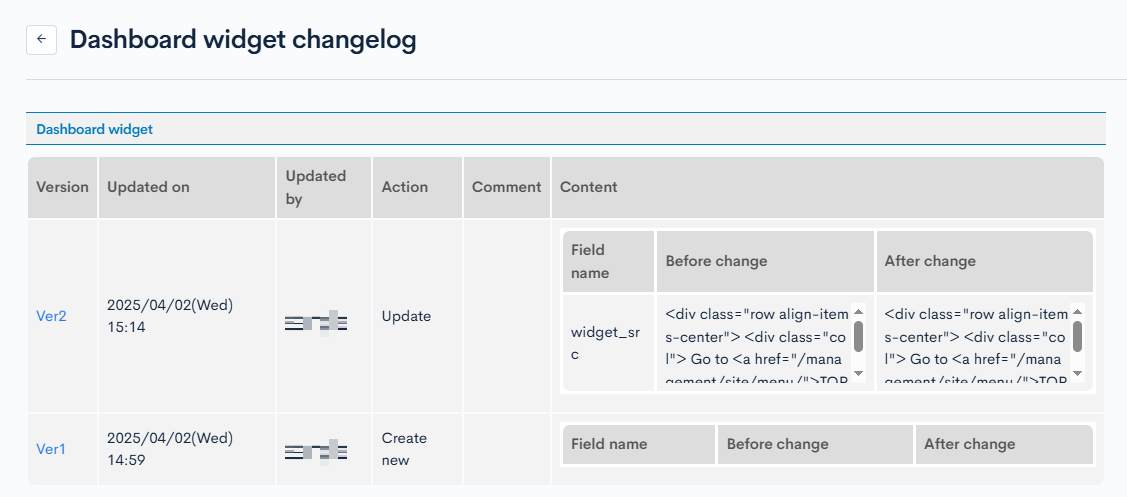The height and width of the screenshot is (497, 1127).
Task: Open the Ver1 version link
Action: 51,449
